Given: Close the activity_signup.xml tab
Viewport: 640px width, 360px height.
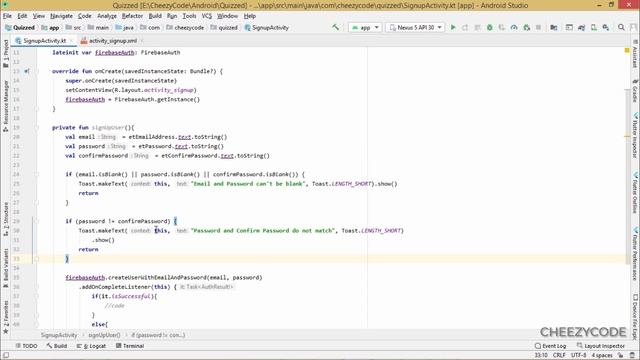Looking at the screenshot, I should click(142, 40).
